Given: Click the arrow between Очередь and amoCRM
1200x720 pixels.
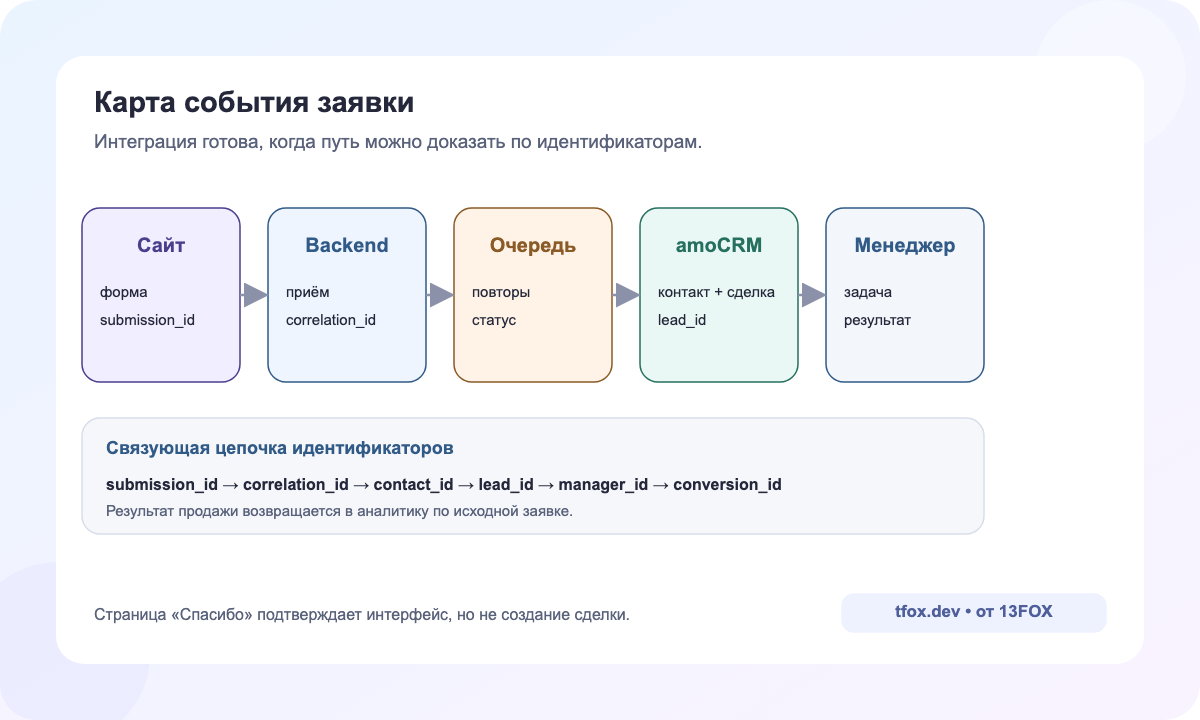Looking at the screenshot, I should coord(626,295).
